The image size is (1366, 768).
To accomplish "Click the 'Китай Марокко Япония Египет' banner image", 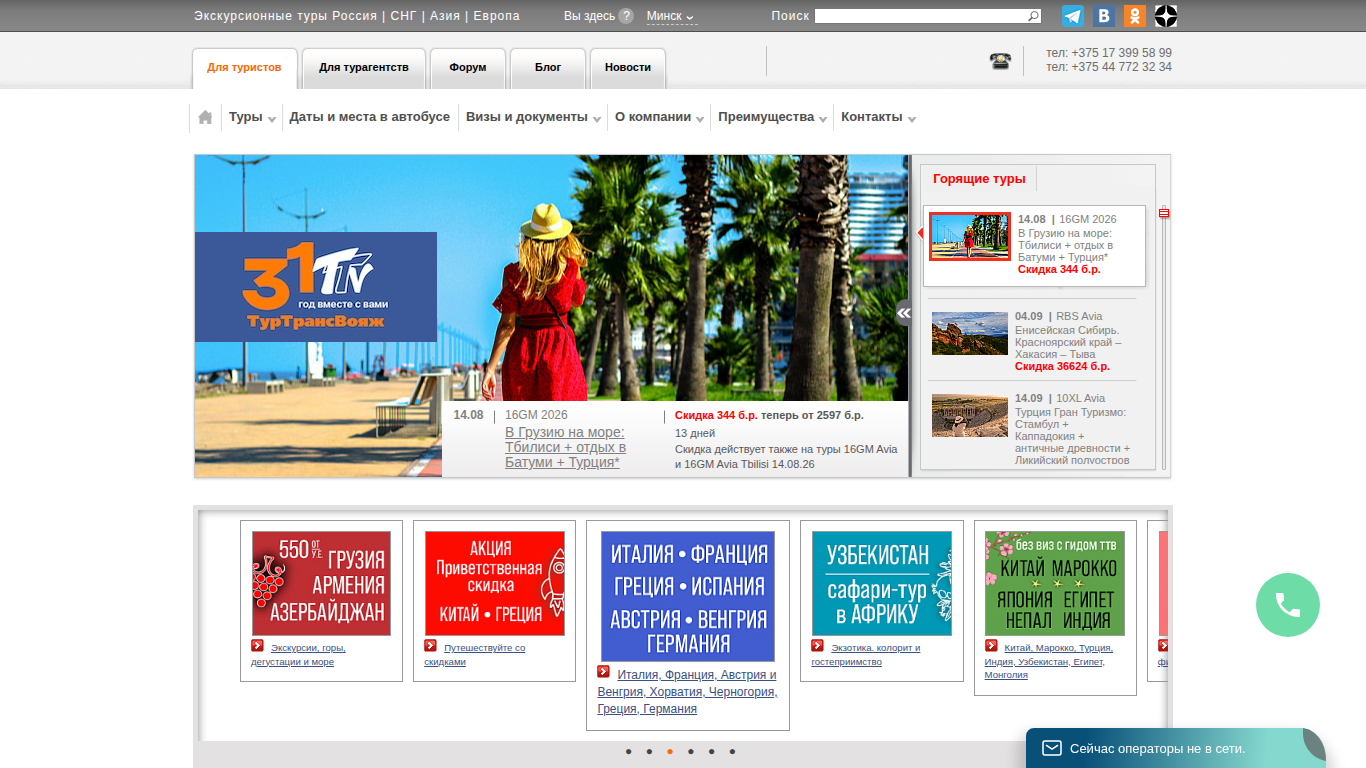I will point(1055,583).
